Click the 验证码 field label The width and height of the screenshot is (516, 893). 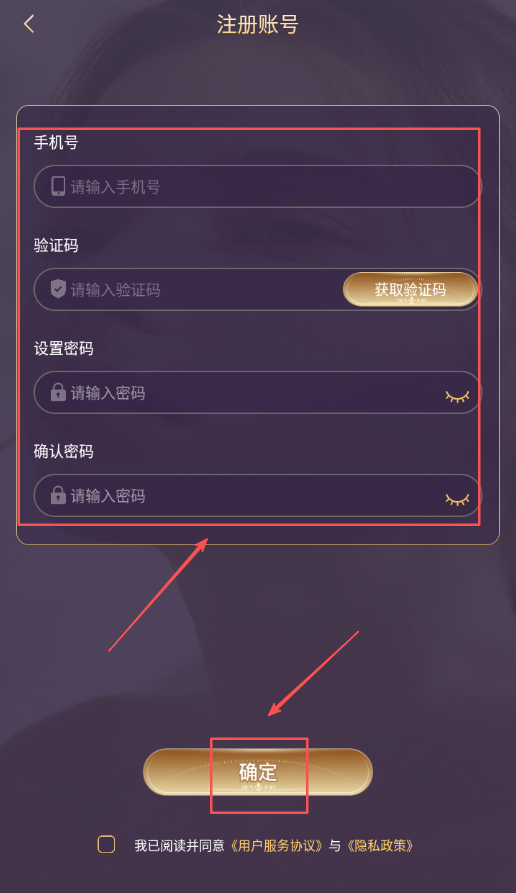tap(56, 245)
